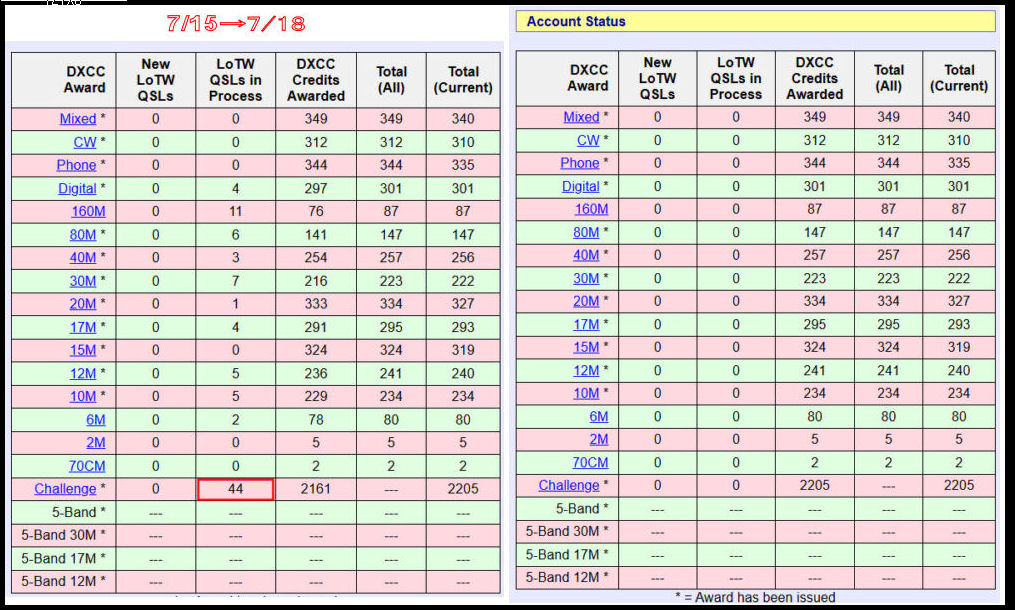This screenshot has height=610, width=1015.
Task: Open 20M link under Account Status
Action: click(586, 301)
